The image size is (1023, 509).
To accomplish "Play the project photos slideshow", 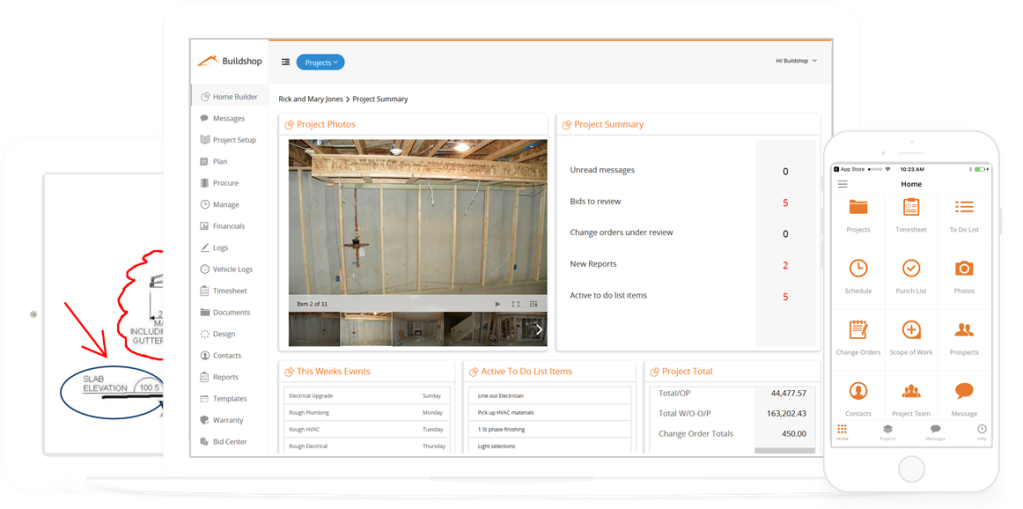I will [x=498, y=303].
